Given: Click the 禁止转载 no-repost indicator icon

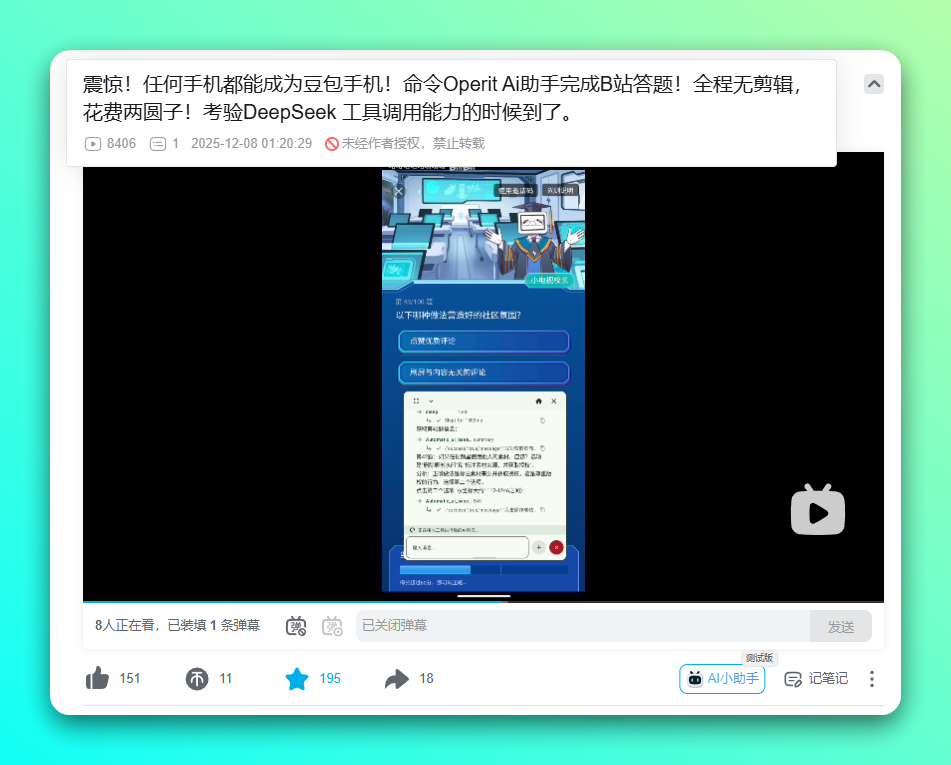Looking at the screenshot, I should [x=332, y=143].
